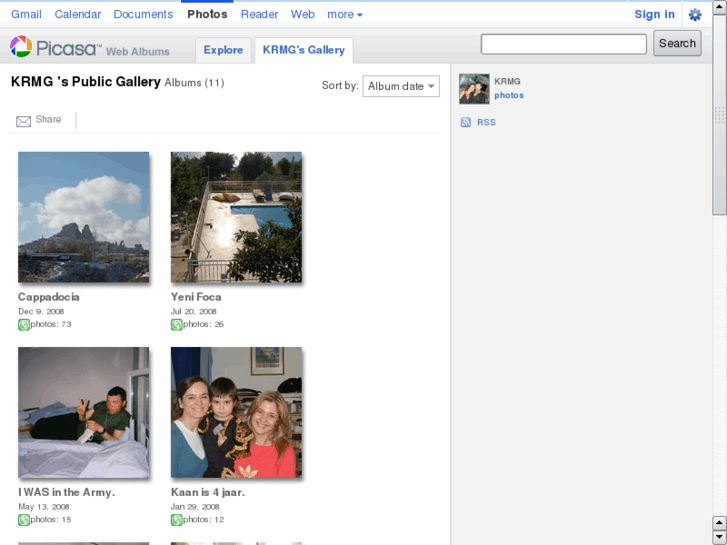Click the Picasa logo icon
Viewport: 727px width, 545px height.
(21, 47)
